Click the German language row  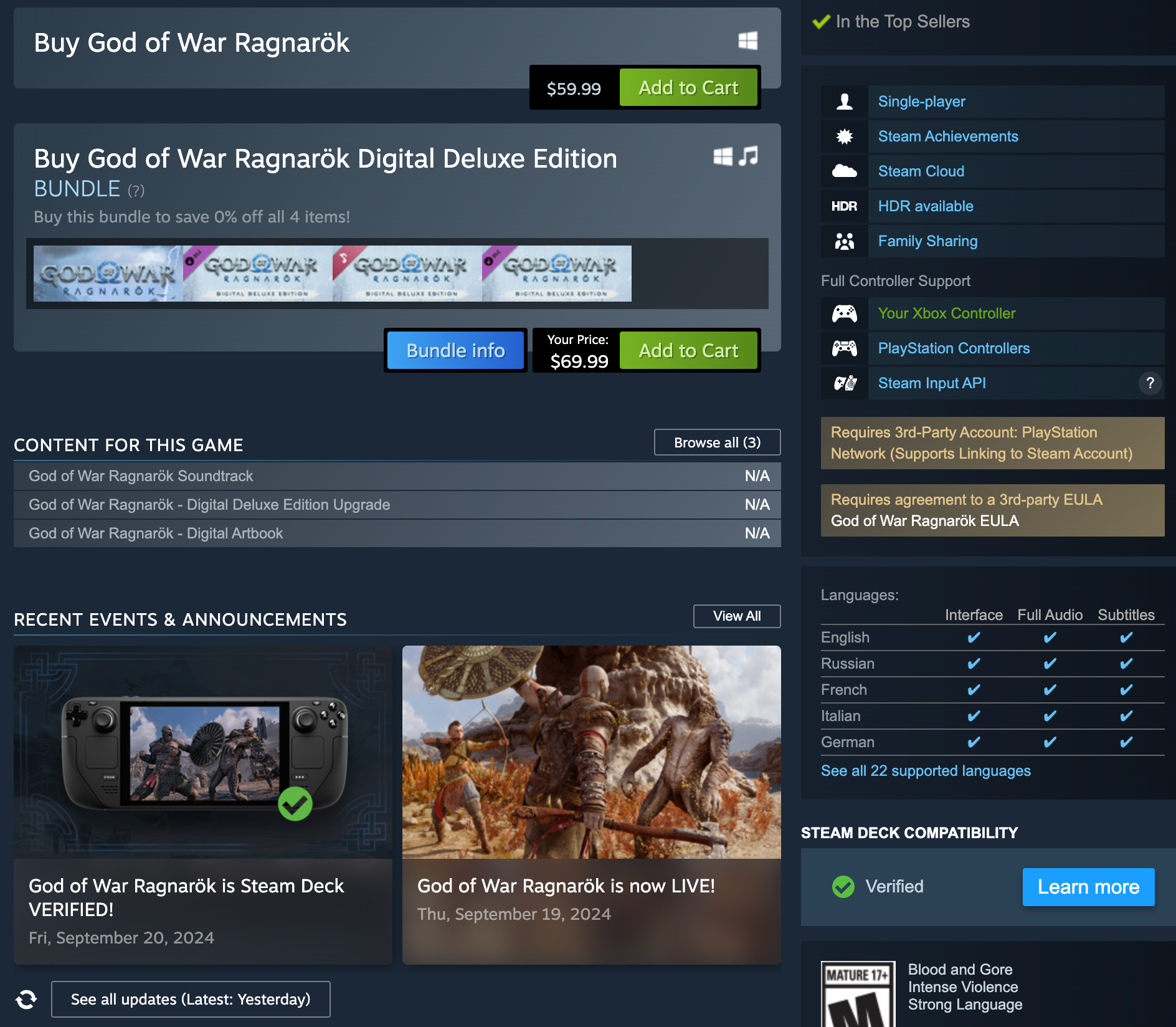tap(992, 742)
